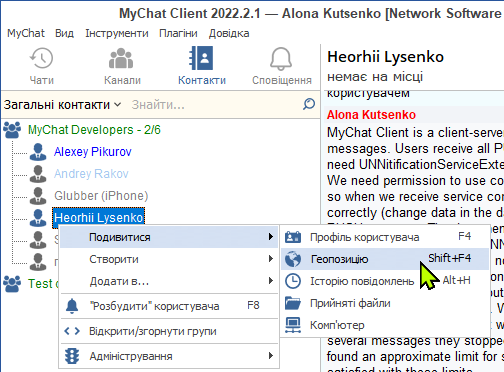The width and height of the screenshot is (504, 372).
Task: Select Створити context menu entry
Action: (x=169, y=259)
